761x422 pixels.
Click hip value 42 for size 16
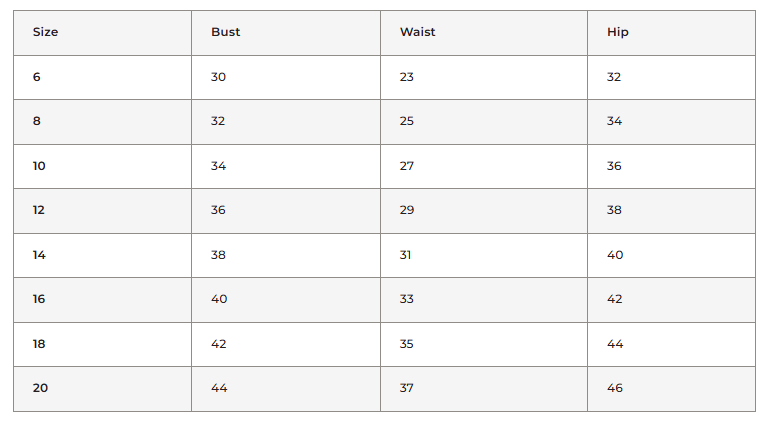pyautogui.click(x=615, y=299)
